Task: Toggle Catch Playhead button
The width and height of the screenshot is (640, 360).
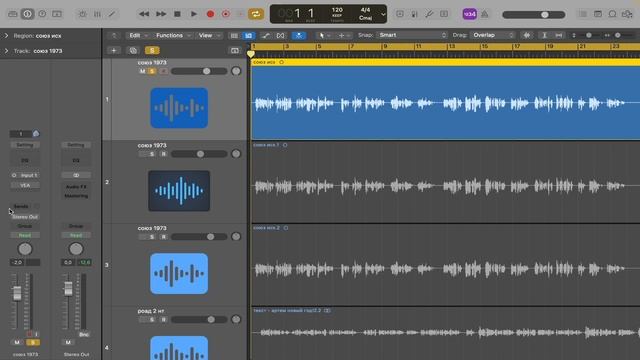Action: [299, 36]
